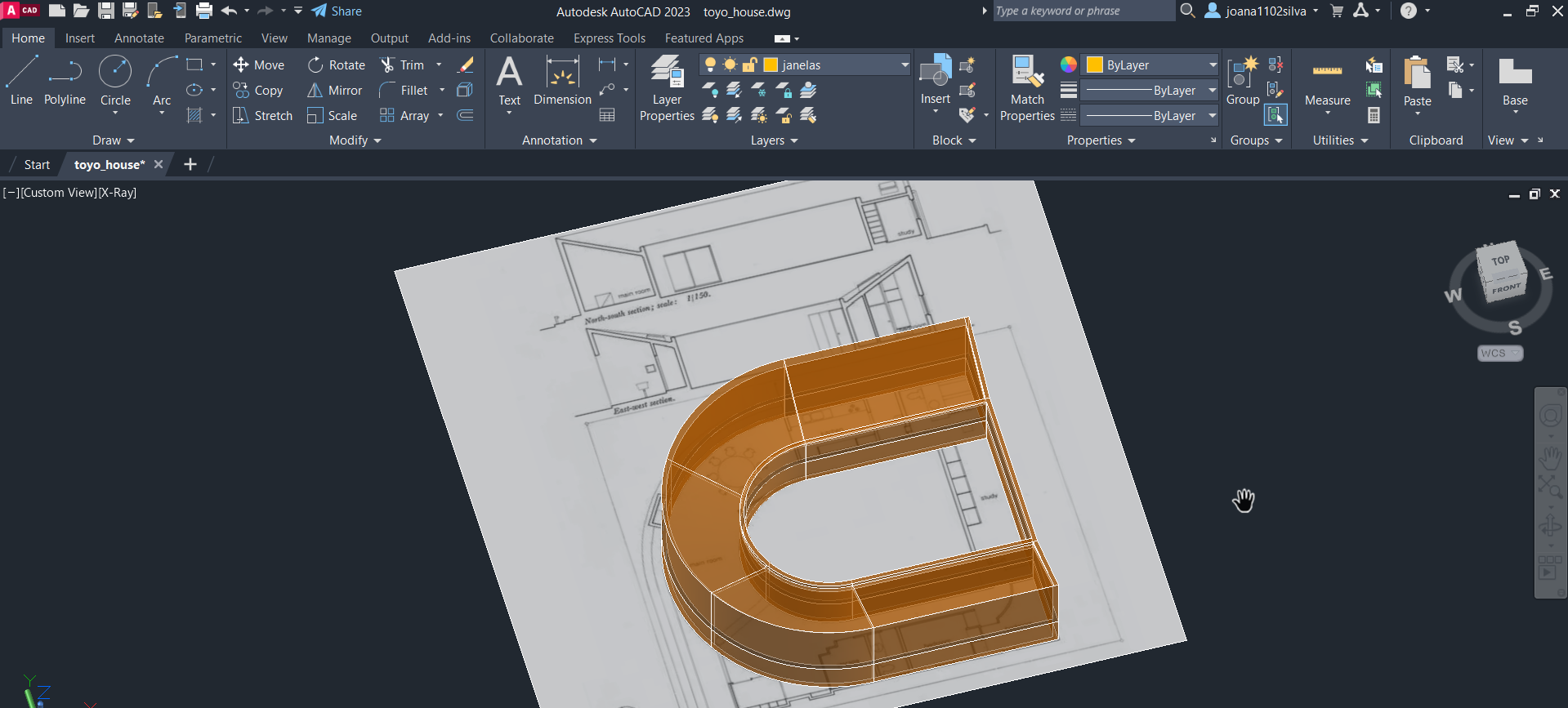Switch to the Annotate ribbon tab
1568x708 pixels.
139,38
